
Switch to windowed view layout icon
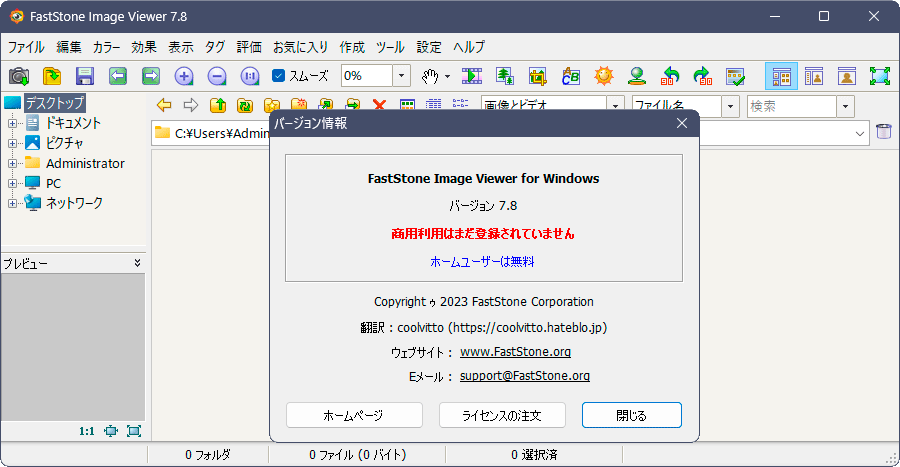[814, 76]
